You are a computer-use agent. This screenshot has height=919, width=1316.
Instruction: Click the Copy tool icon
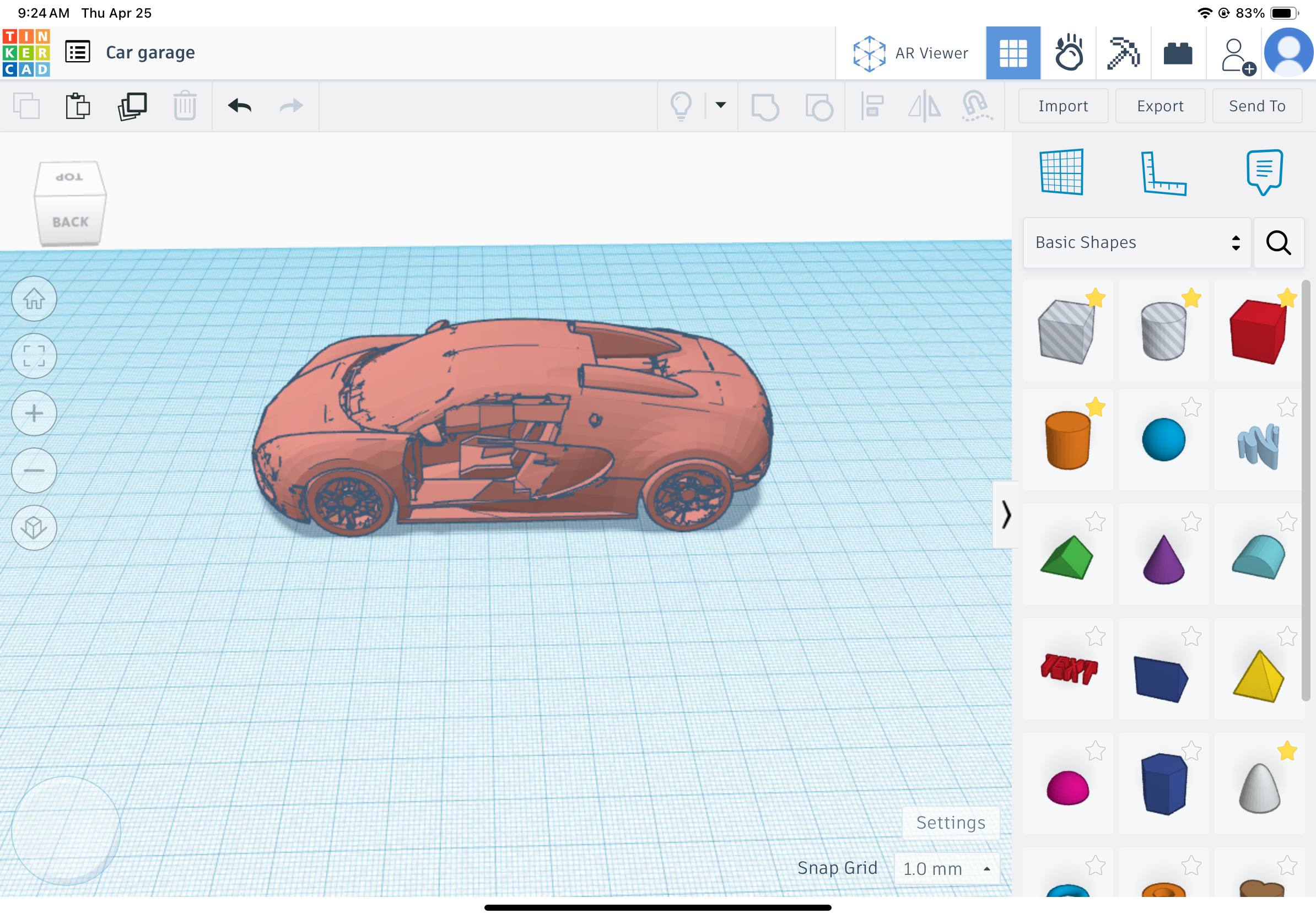click(x=26, y=106)
